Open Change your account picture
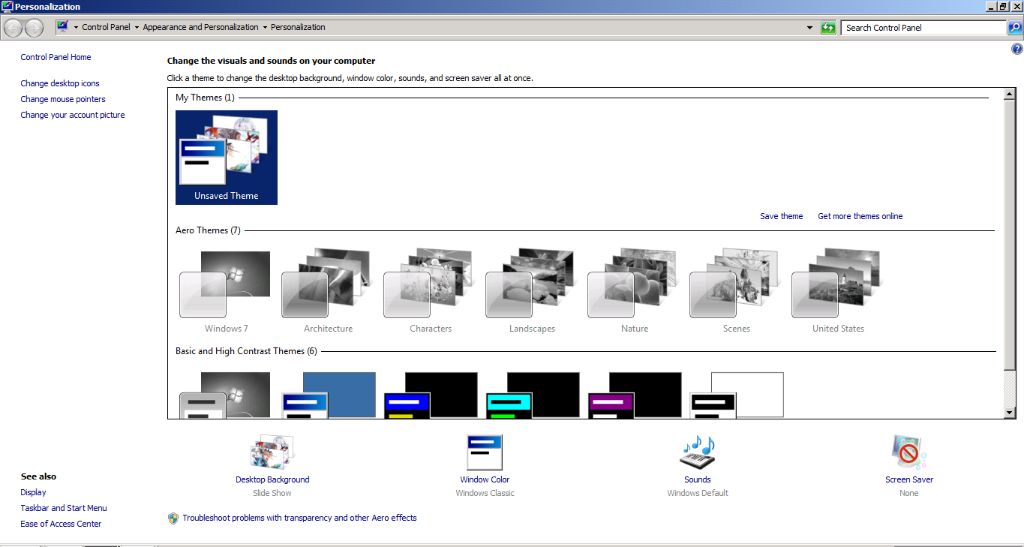 coord(72,115)
